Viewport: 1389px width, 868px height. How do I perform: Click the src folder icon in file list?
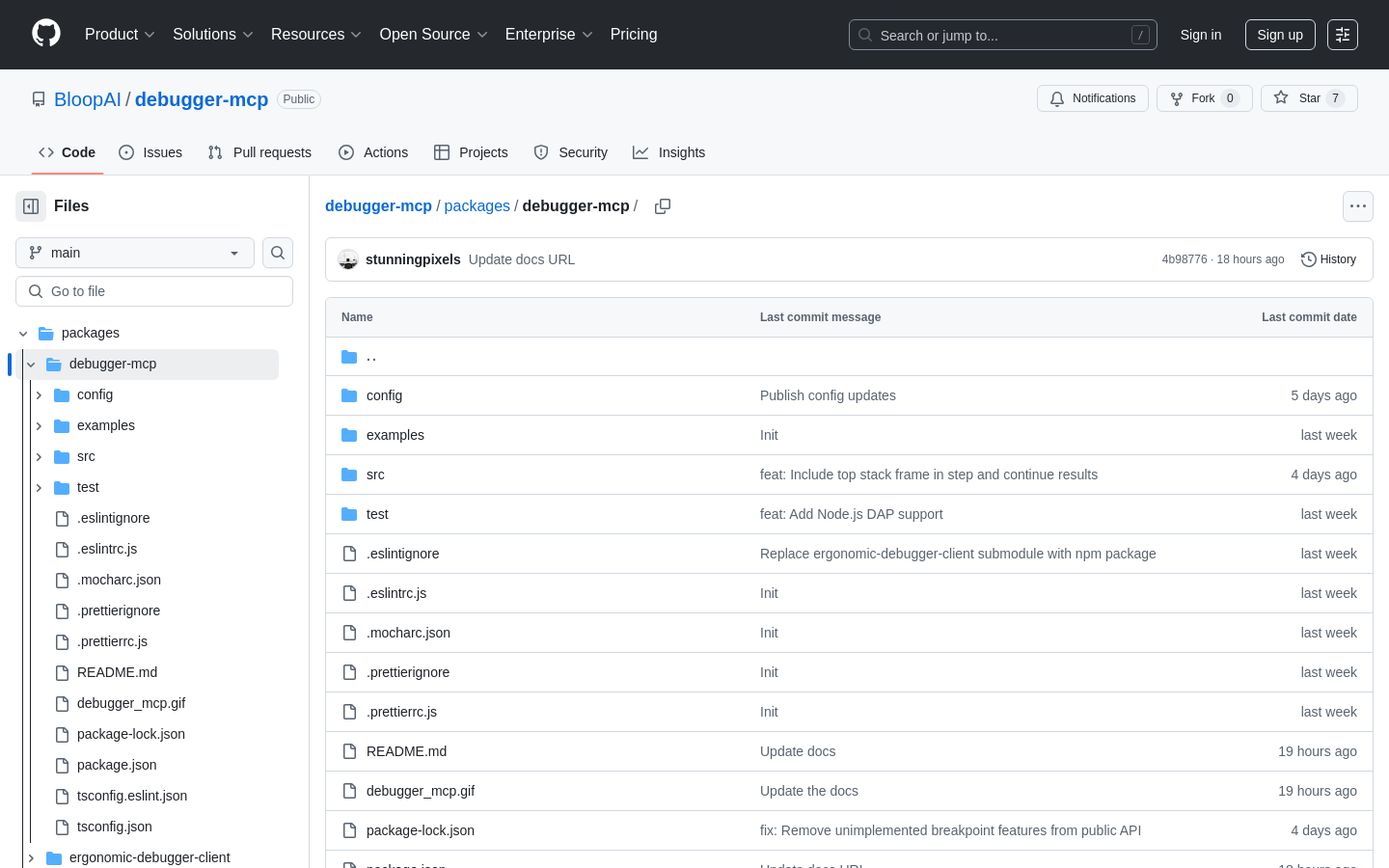pos(349,475)
